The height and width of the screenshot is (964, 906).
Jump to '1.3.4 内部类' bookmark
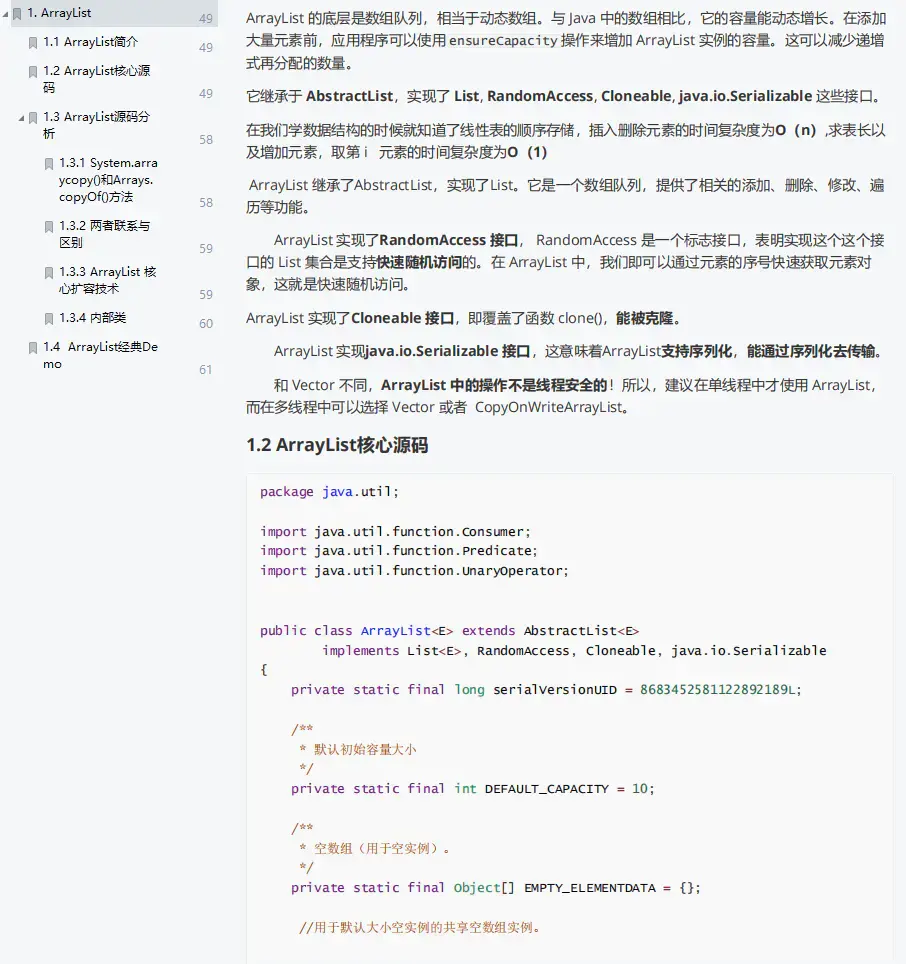pos(93,318)
